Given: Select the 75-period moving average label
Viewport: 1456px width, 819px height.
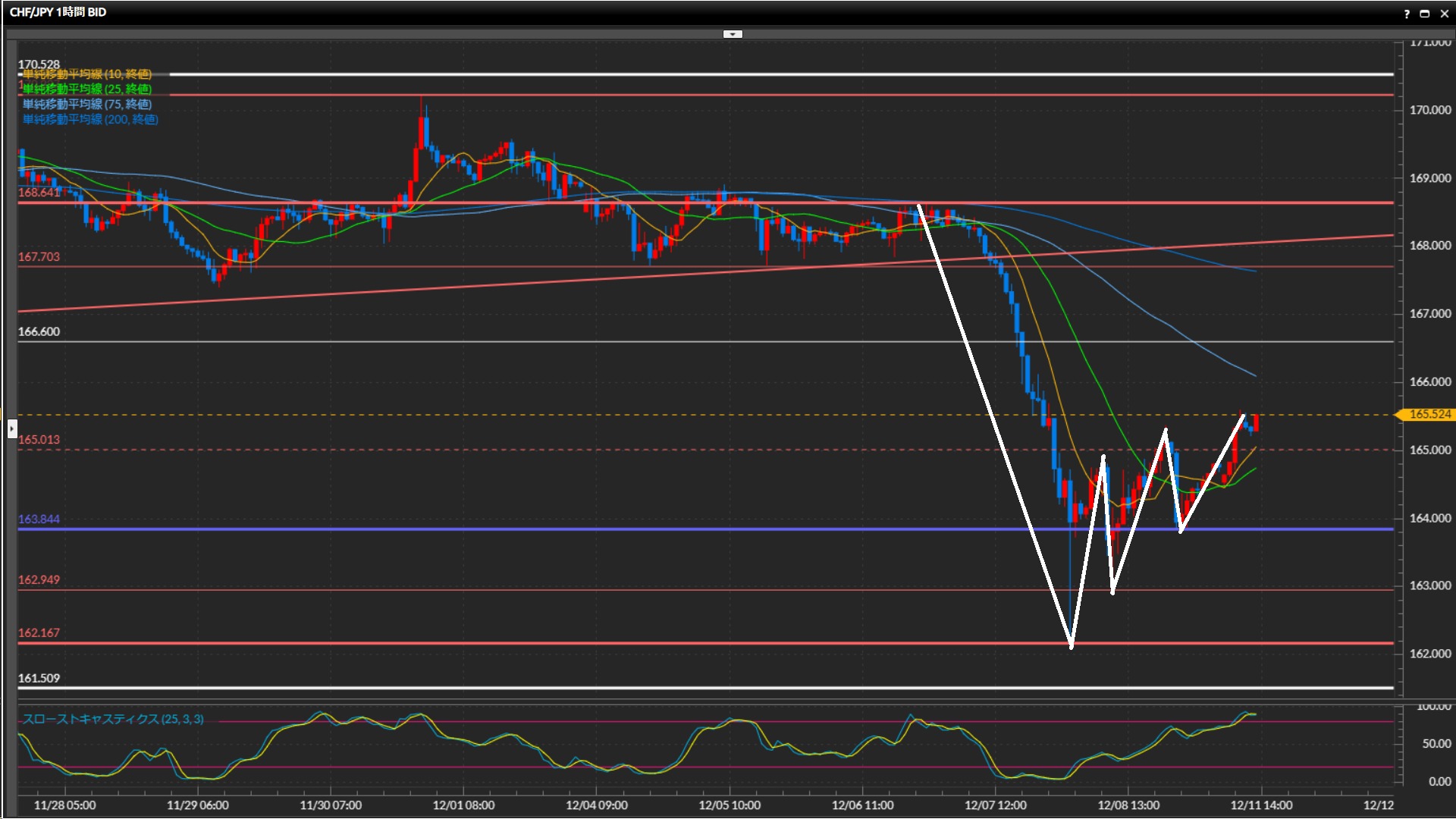Looking at the screenshot, I should pos(87,105).
